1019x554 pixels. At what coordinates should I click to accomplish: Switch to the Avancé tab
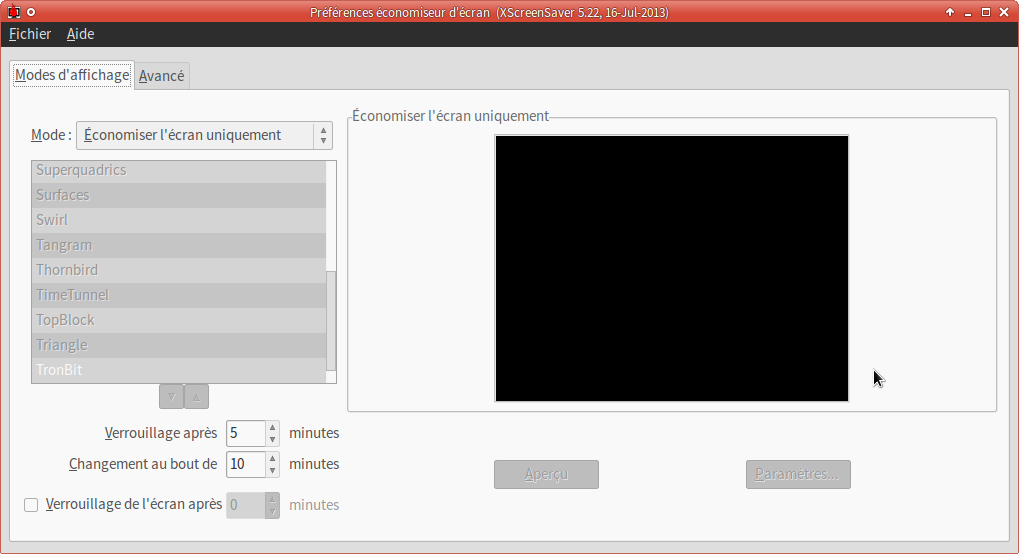tap(162, 76)
